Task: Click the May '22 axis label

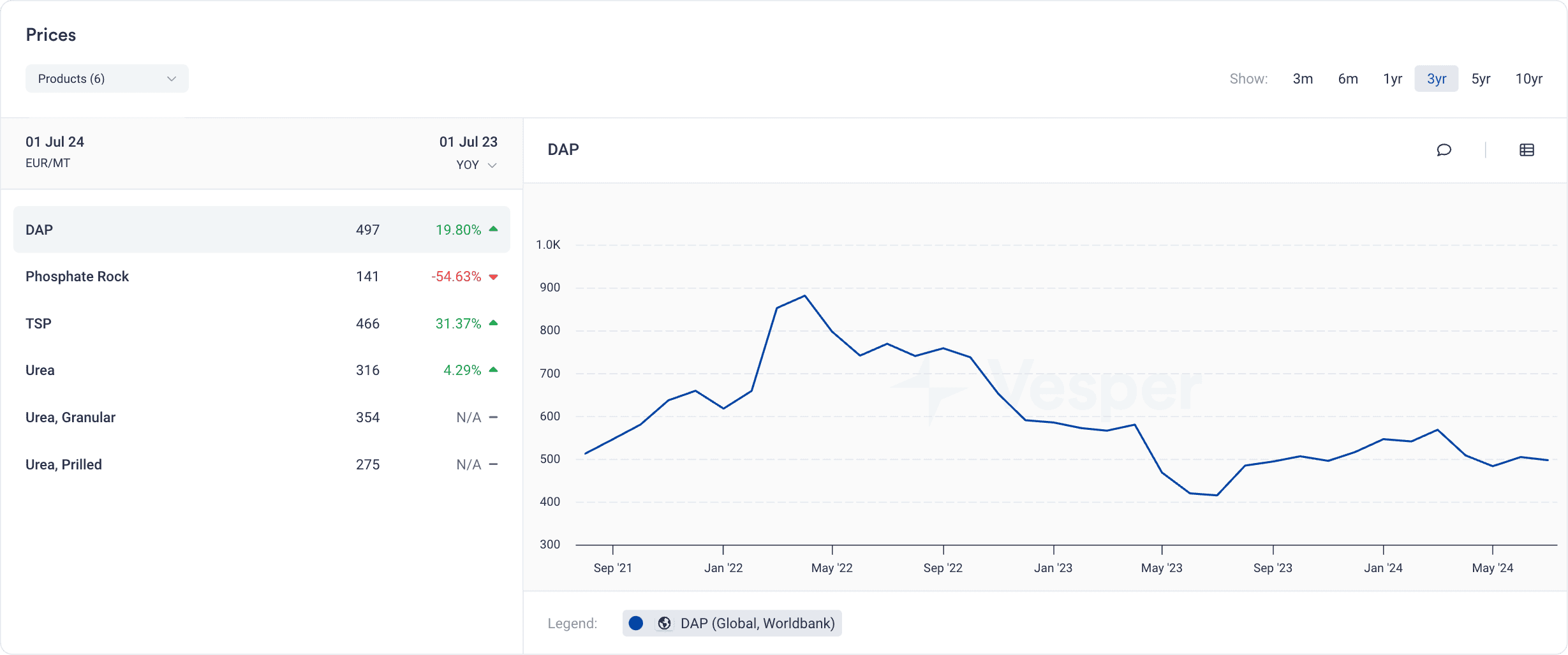Action: [832, 568]
